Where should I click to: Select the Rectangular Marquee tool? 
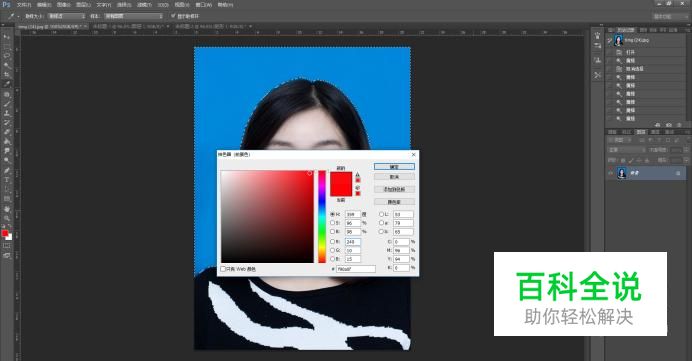coord(7,46)
